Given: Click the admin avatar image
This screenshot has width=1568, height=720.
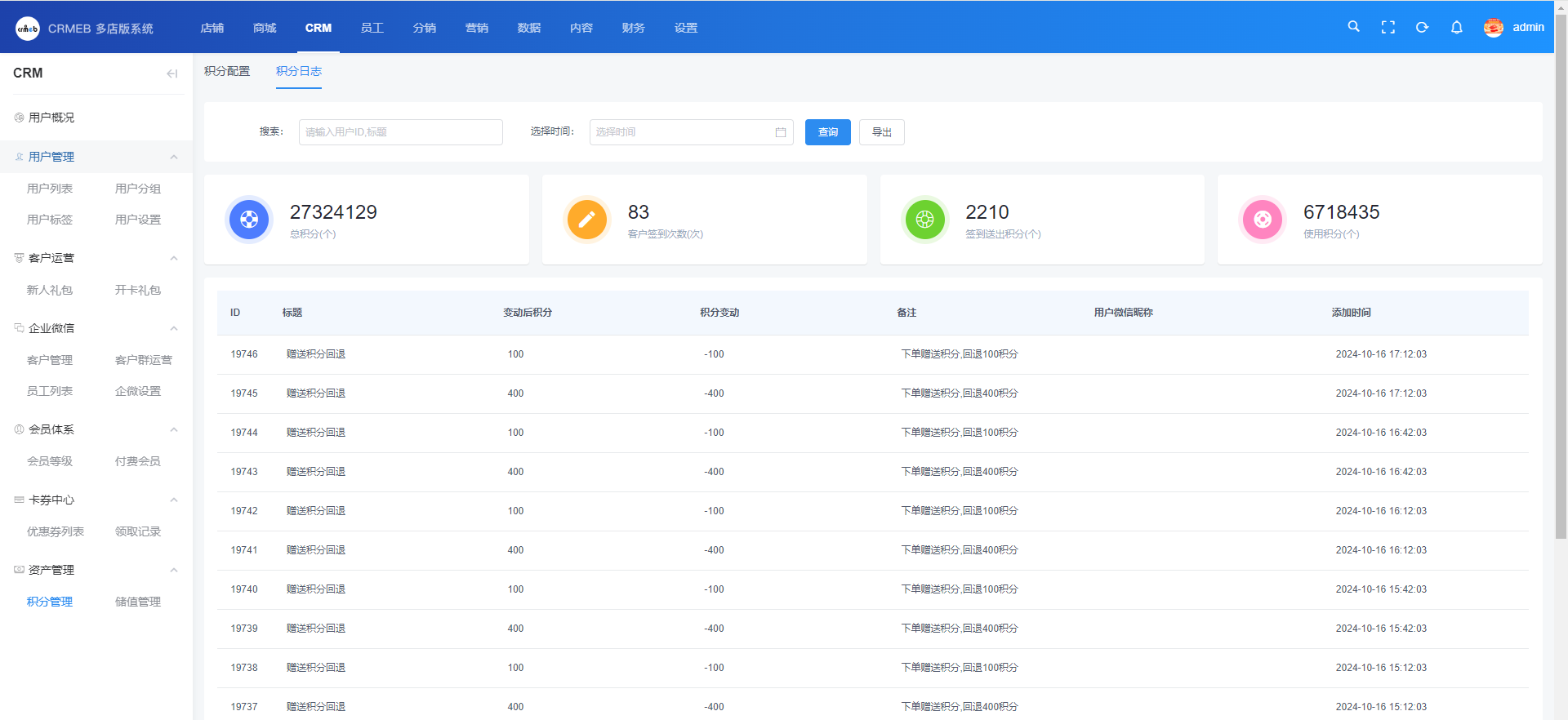Looking at the screenshot, I should (1493, 27).
